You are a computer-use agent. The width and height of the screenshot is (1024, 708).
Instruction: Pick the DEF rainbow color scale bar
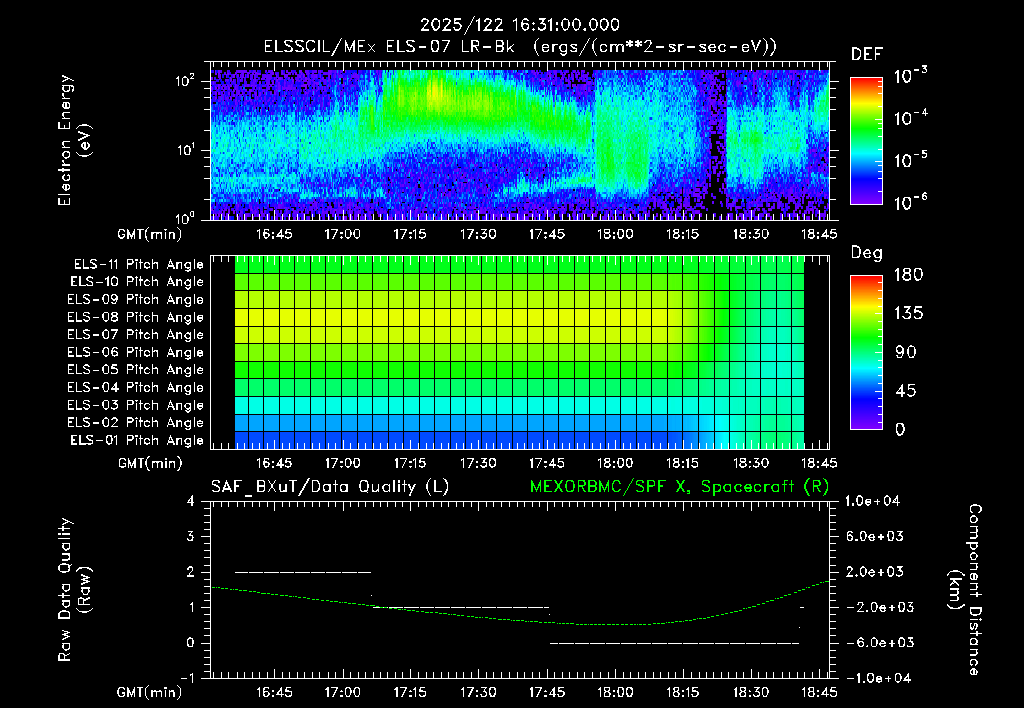point(866,141)
